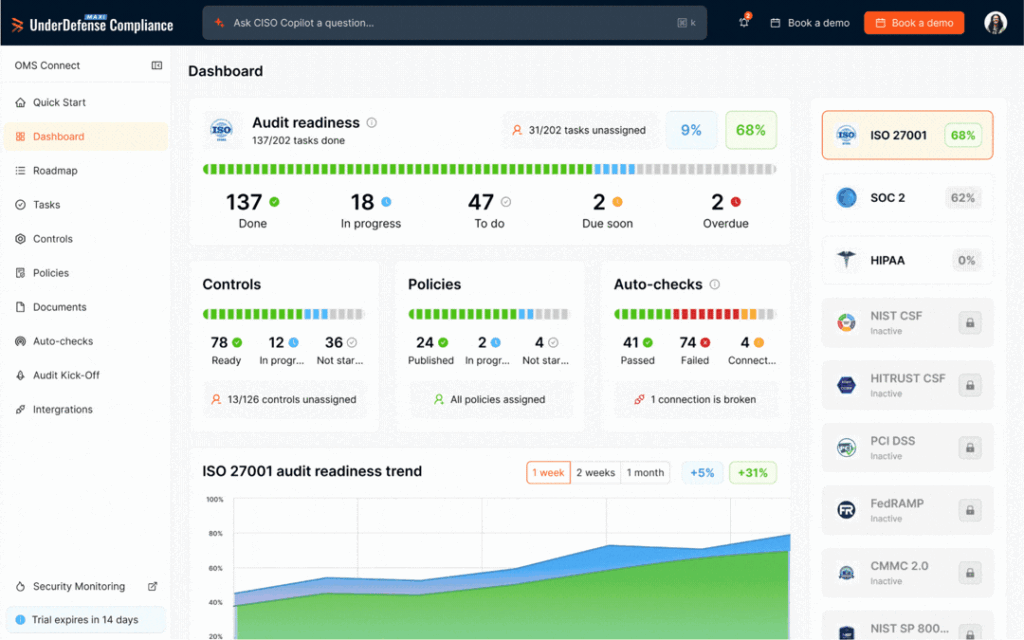Click the plain Book a demo link
The image size is (1024, 640).
tap(810, 23)
